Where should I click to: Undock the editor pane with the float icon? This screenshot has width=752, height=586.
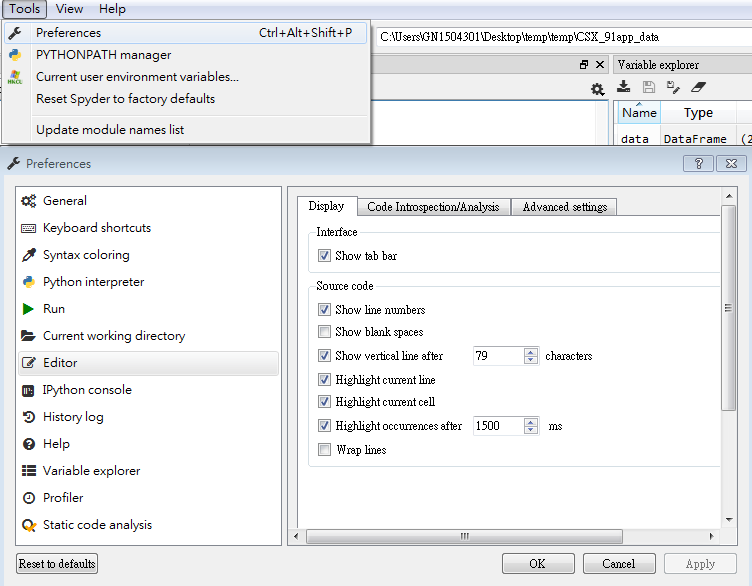click(x=584, y=65)
